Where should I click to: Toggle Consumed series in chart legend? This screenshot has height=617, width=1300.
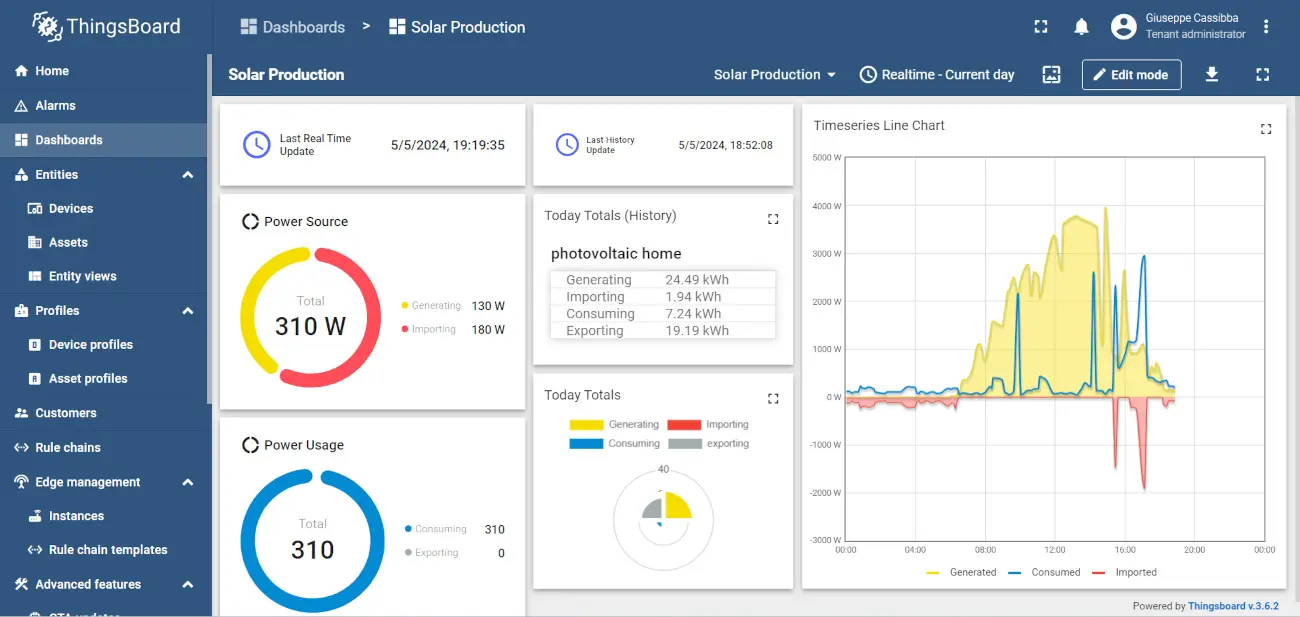point(1044,572)
